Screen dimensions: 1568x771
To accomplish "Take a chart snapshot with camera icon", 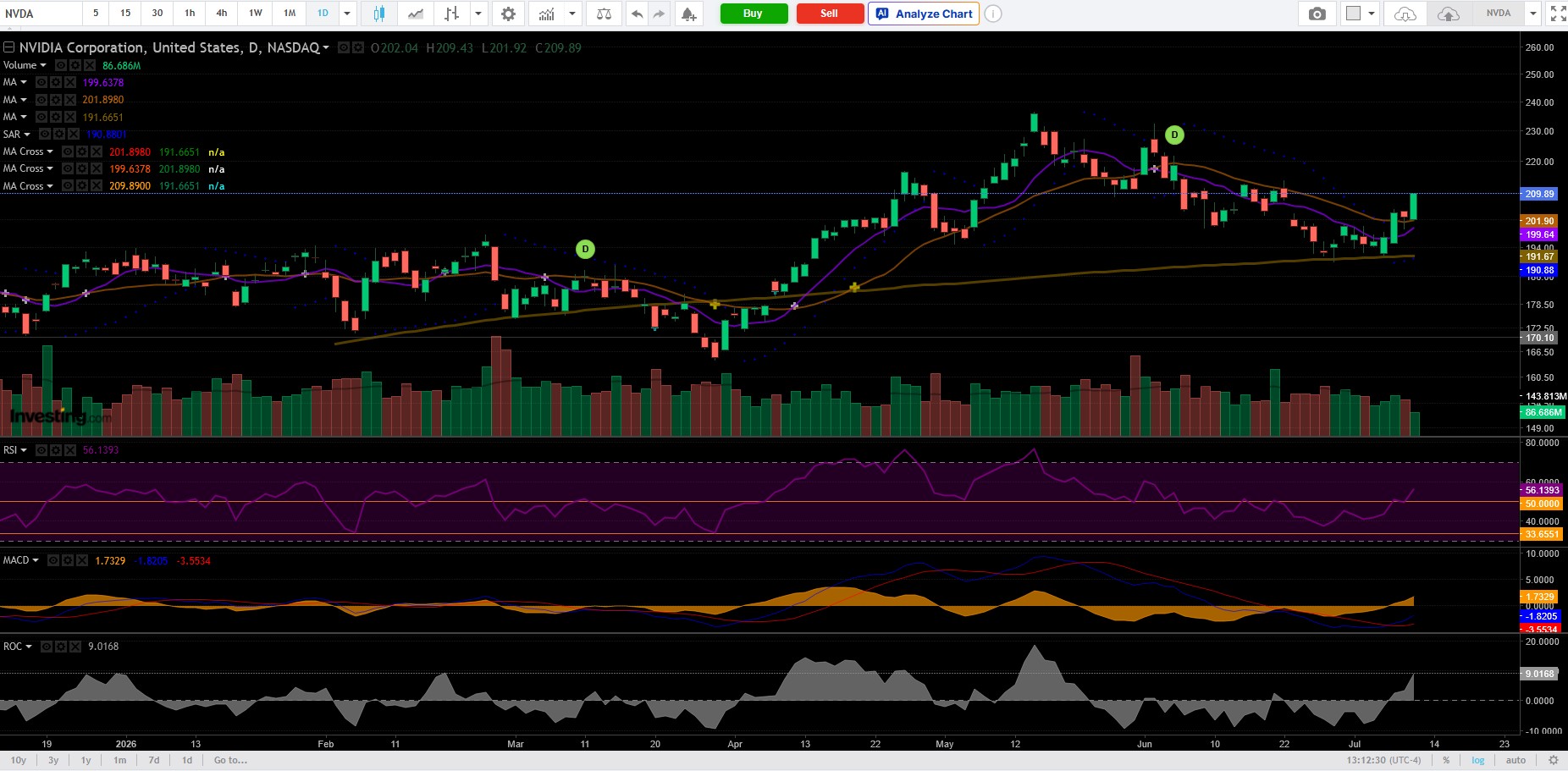I will point(1317,14).
